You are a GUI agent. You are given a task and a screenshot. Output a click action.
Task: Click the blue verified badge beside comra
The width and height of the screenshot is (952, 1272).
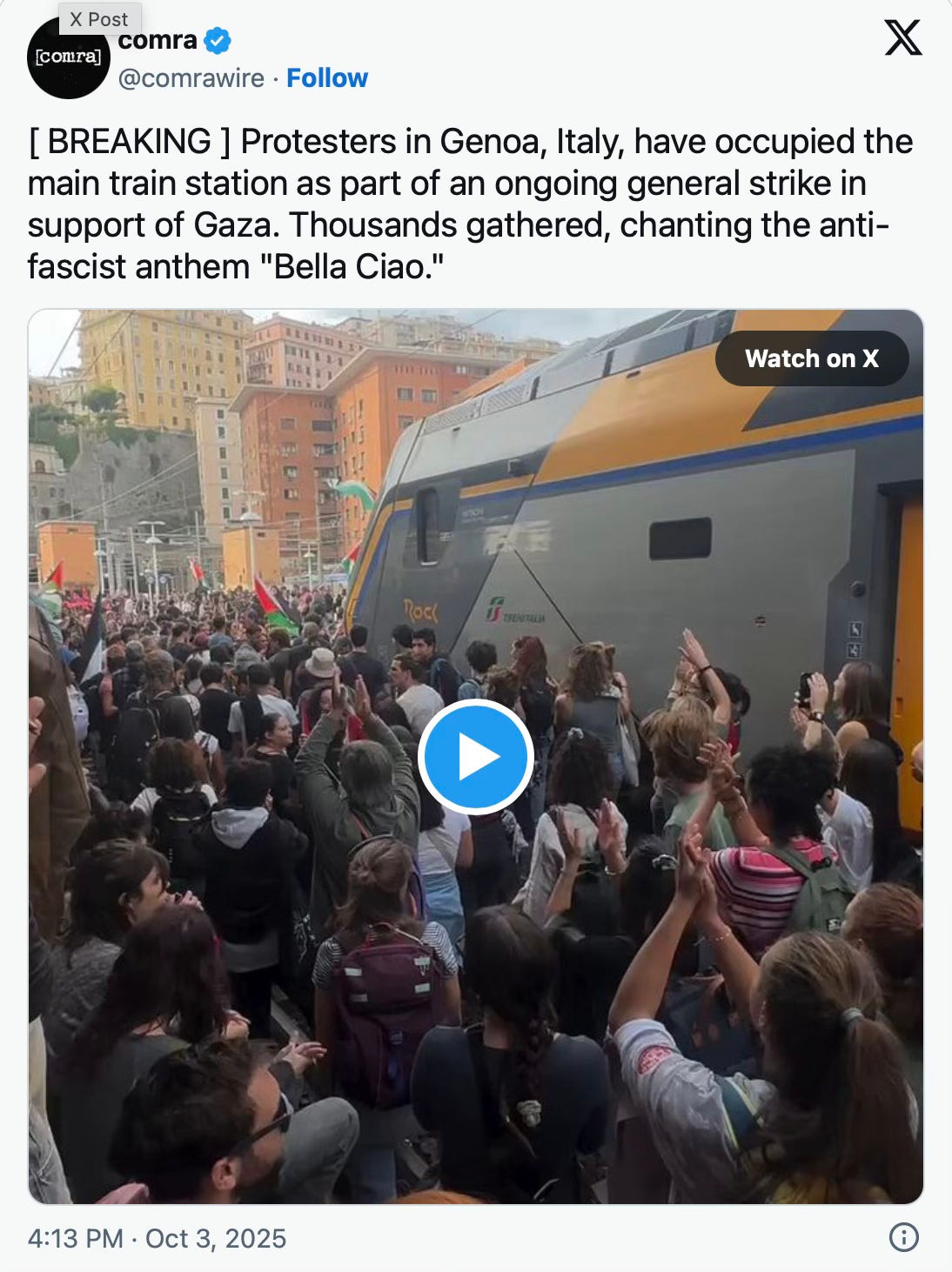coord(218,40)
